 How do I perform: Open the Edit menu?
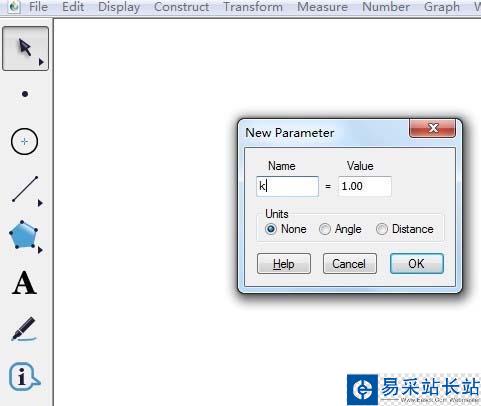click(x=73, y=7)
